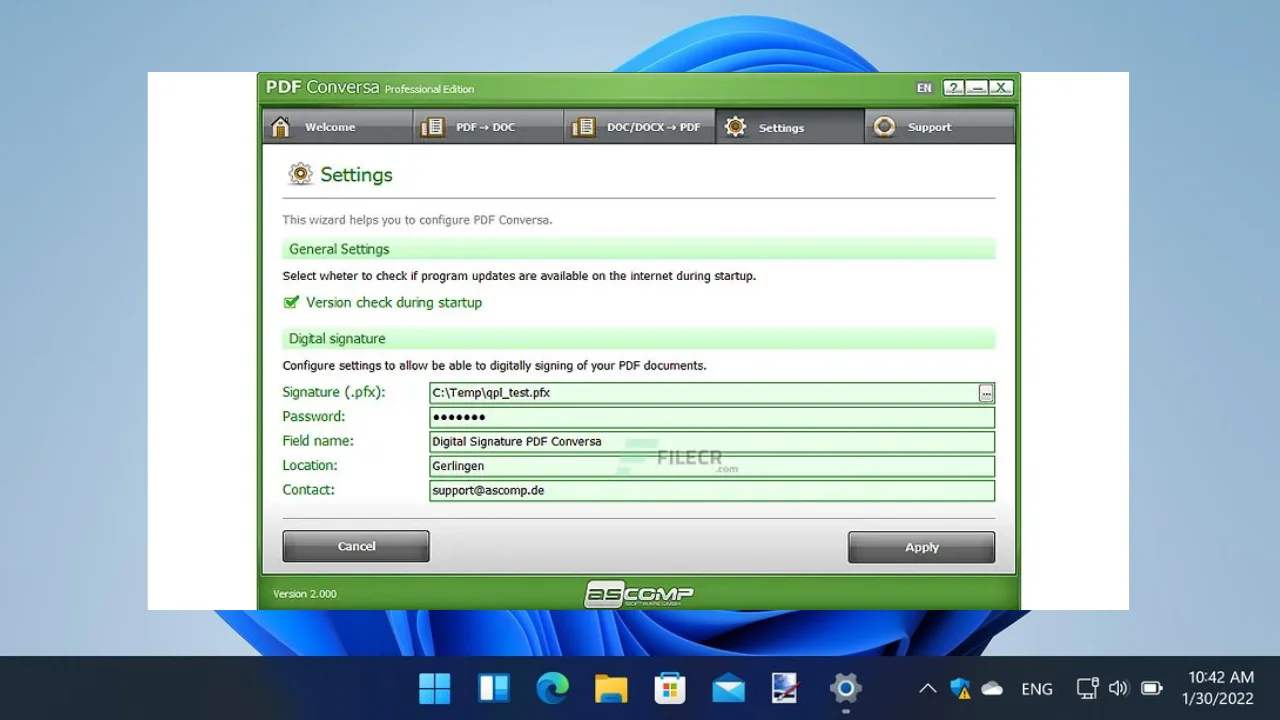Click the Contact field with support@ascomp.de
Screen dimensions: 1280x720
tap(712, 490)
